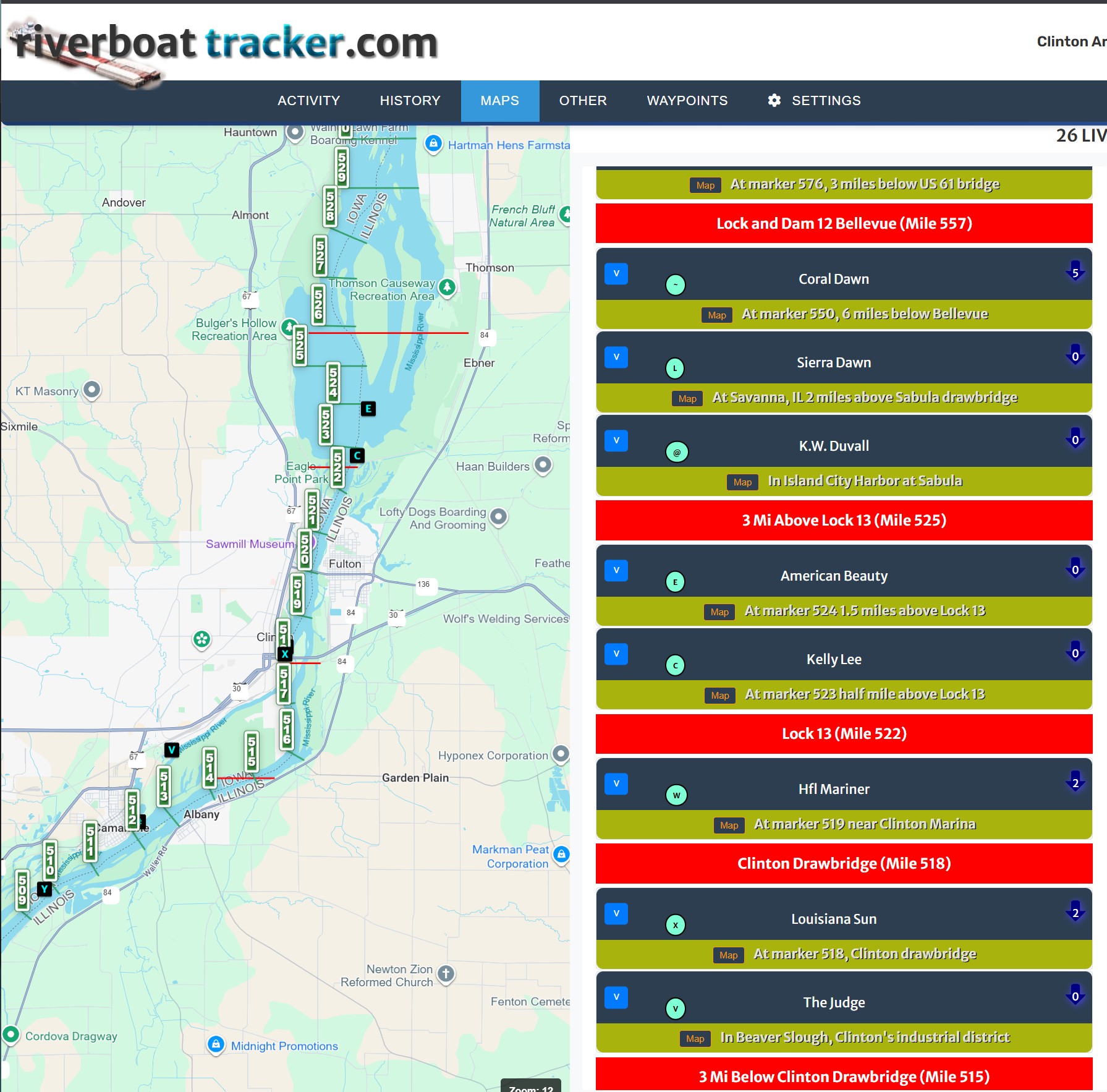1107x1092 pixels.
Task: Click Sierra Dawn's round L marker icon
Action: (675, 369)
